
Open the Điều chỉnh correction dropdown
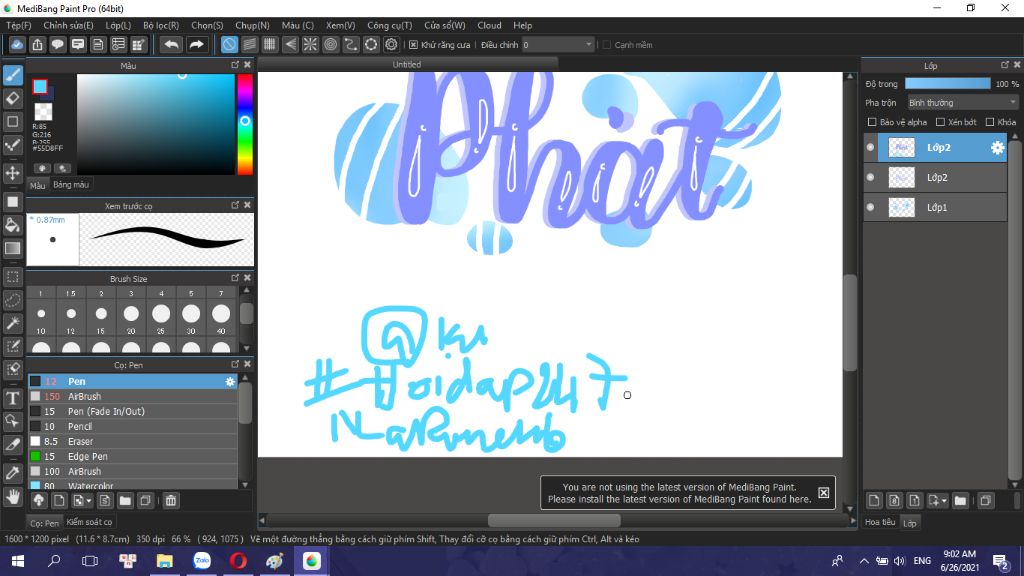pyautogui.click(x=558, y=45)
